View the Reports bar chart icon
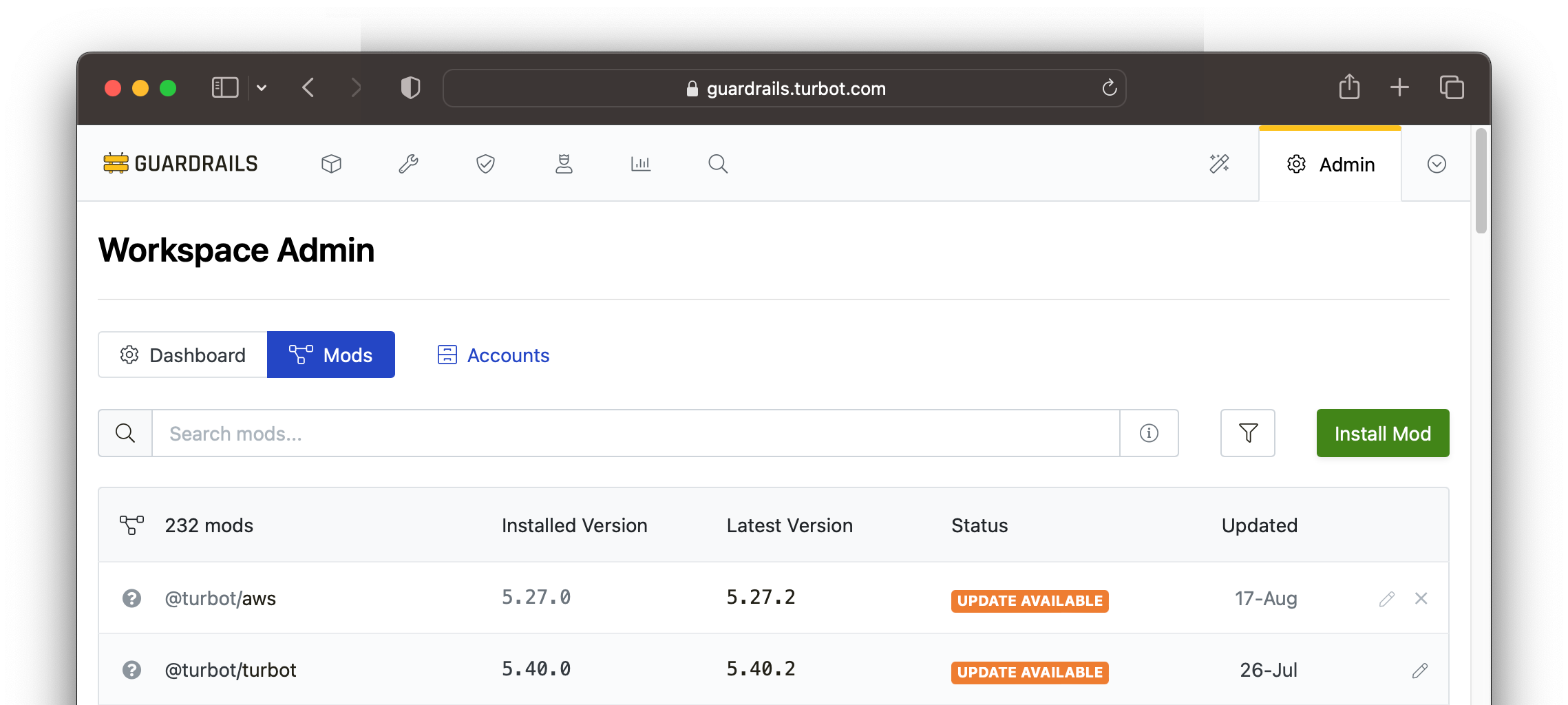This screenshot has width=1568, height=705. click(640, 164)
